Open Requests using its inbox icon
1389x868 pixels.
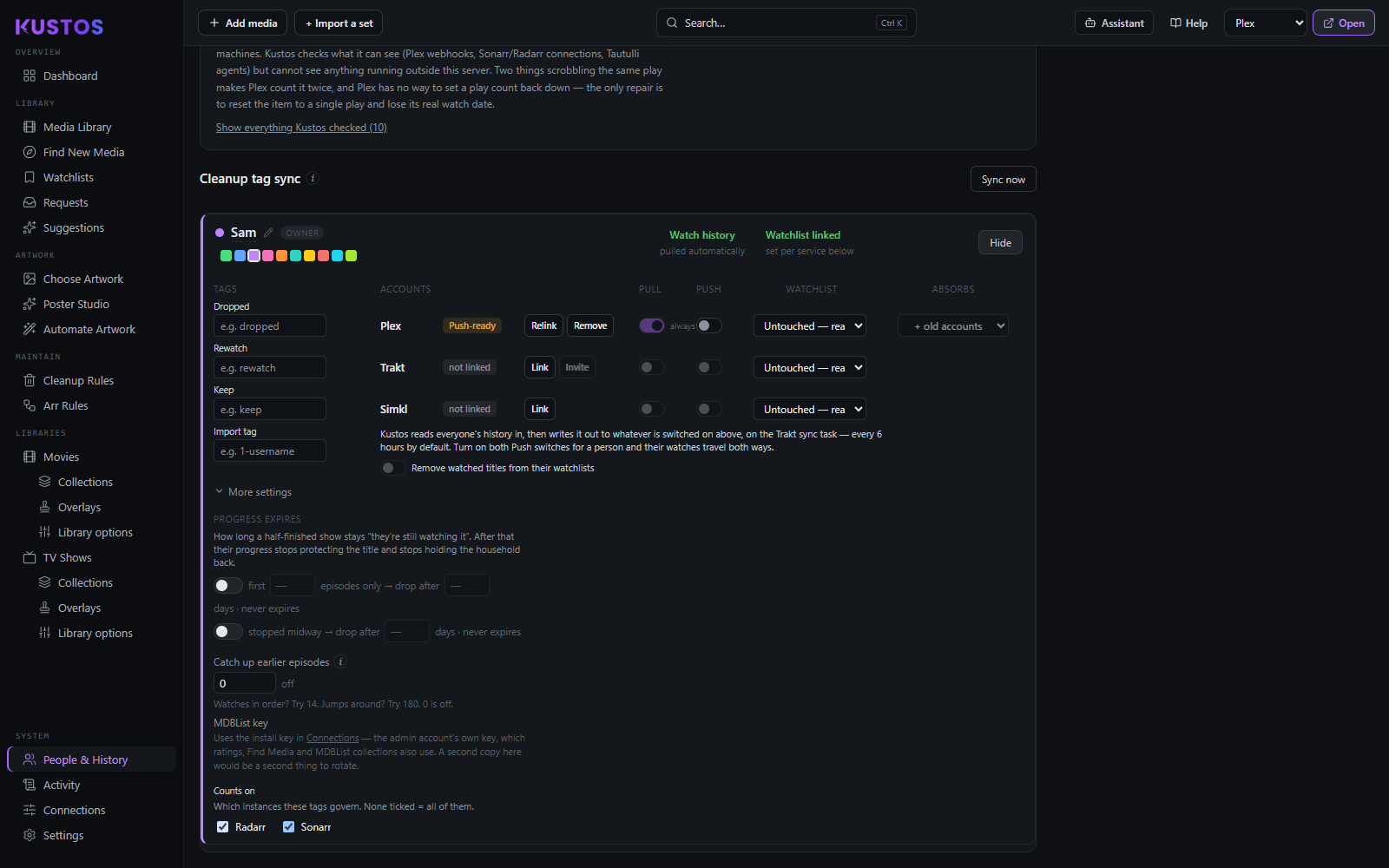(x=30, y=202)
